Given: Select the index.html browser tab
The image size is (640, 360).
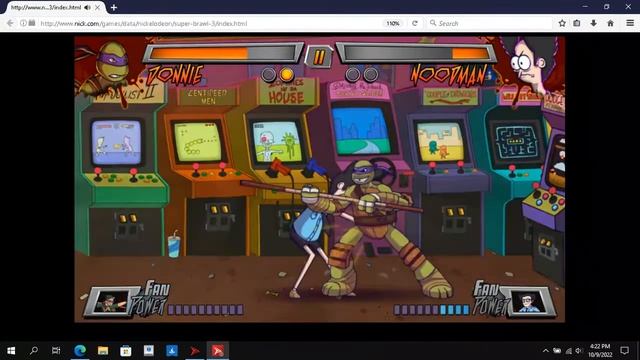Looking at the screenshot, I should (x=54, y=7).
